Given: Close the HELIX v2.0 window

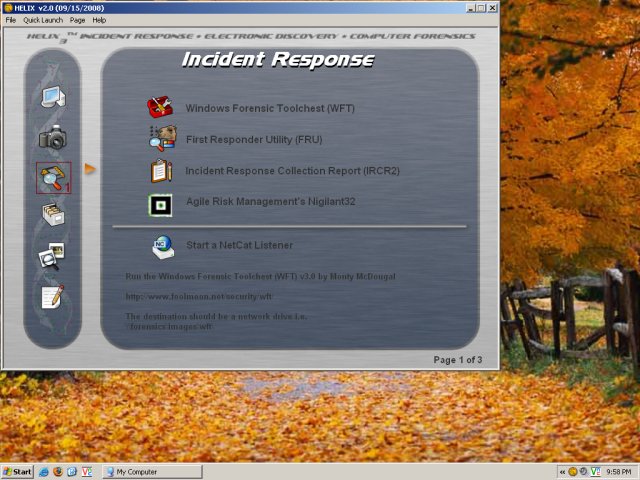Looking at the screenshot, I should pos(492,8).
